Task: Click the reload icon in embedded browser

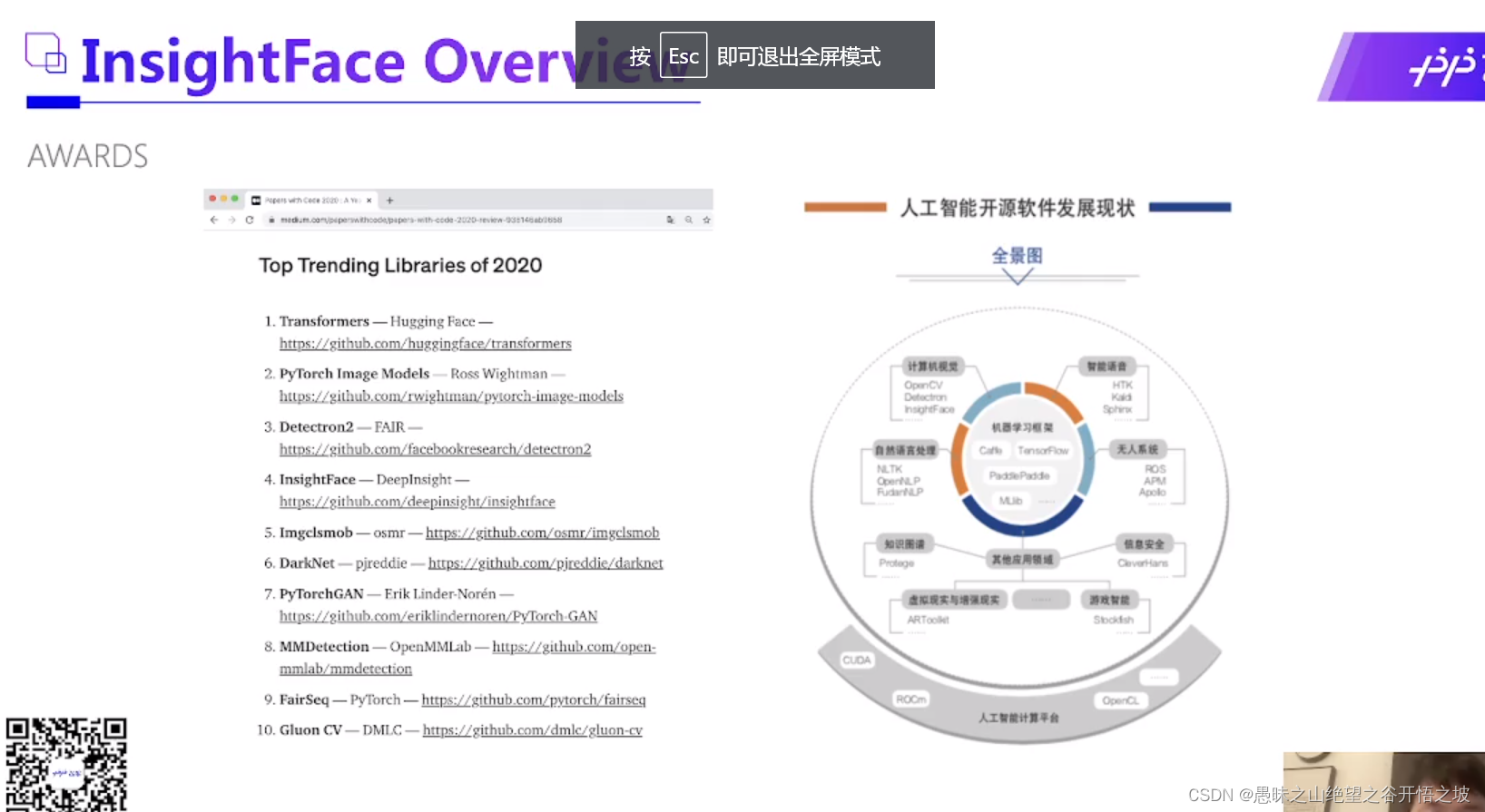Action: click(250, 220)
